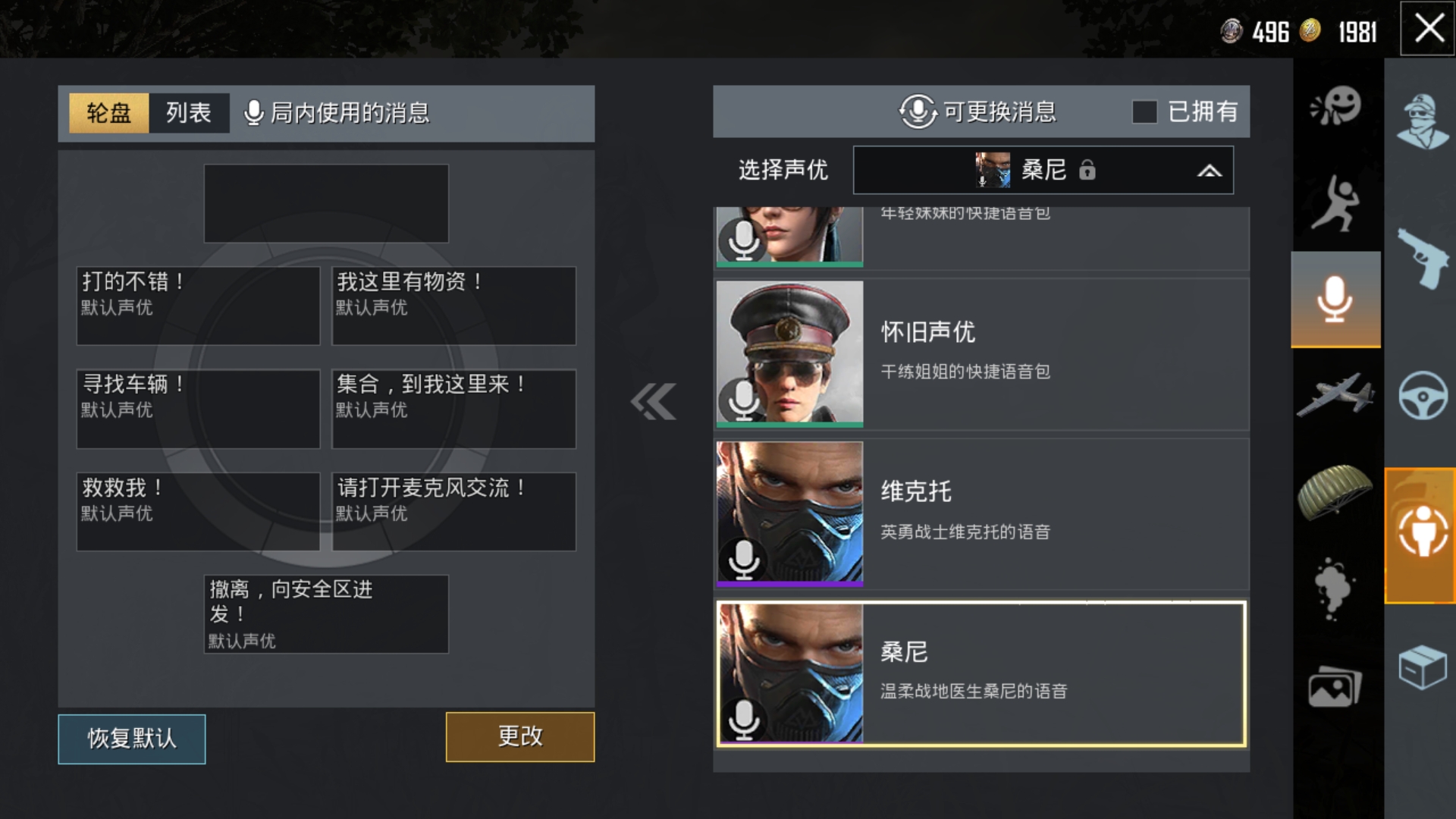The image size is (1456, 819).
Task: Click the 更改 change button
Action: tap(520, 736)
